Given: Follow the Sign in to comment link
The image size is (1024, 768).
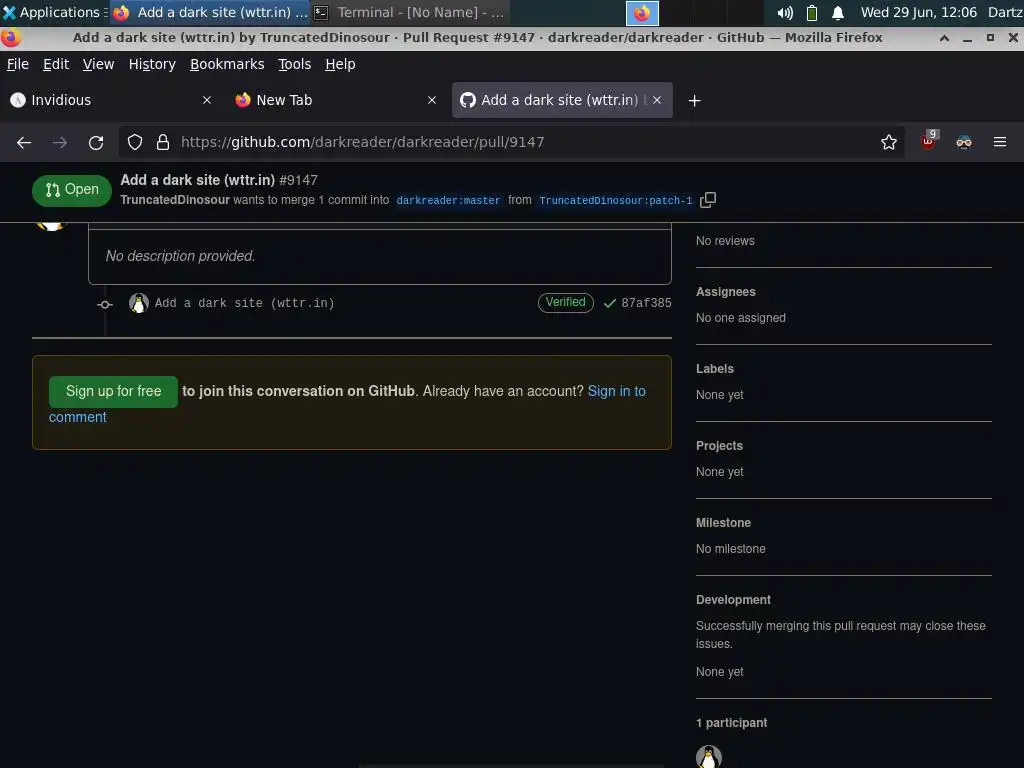Looking at the screenshot, I should [x=347, y=404].
